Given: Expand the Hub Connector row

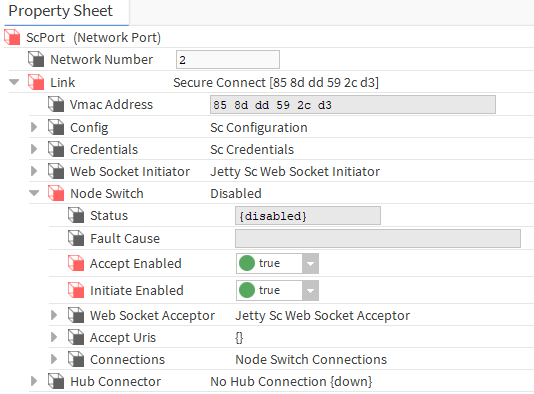Looking at the screenshot, I should tap(34, 381).
